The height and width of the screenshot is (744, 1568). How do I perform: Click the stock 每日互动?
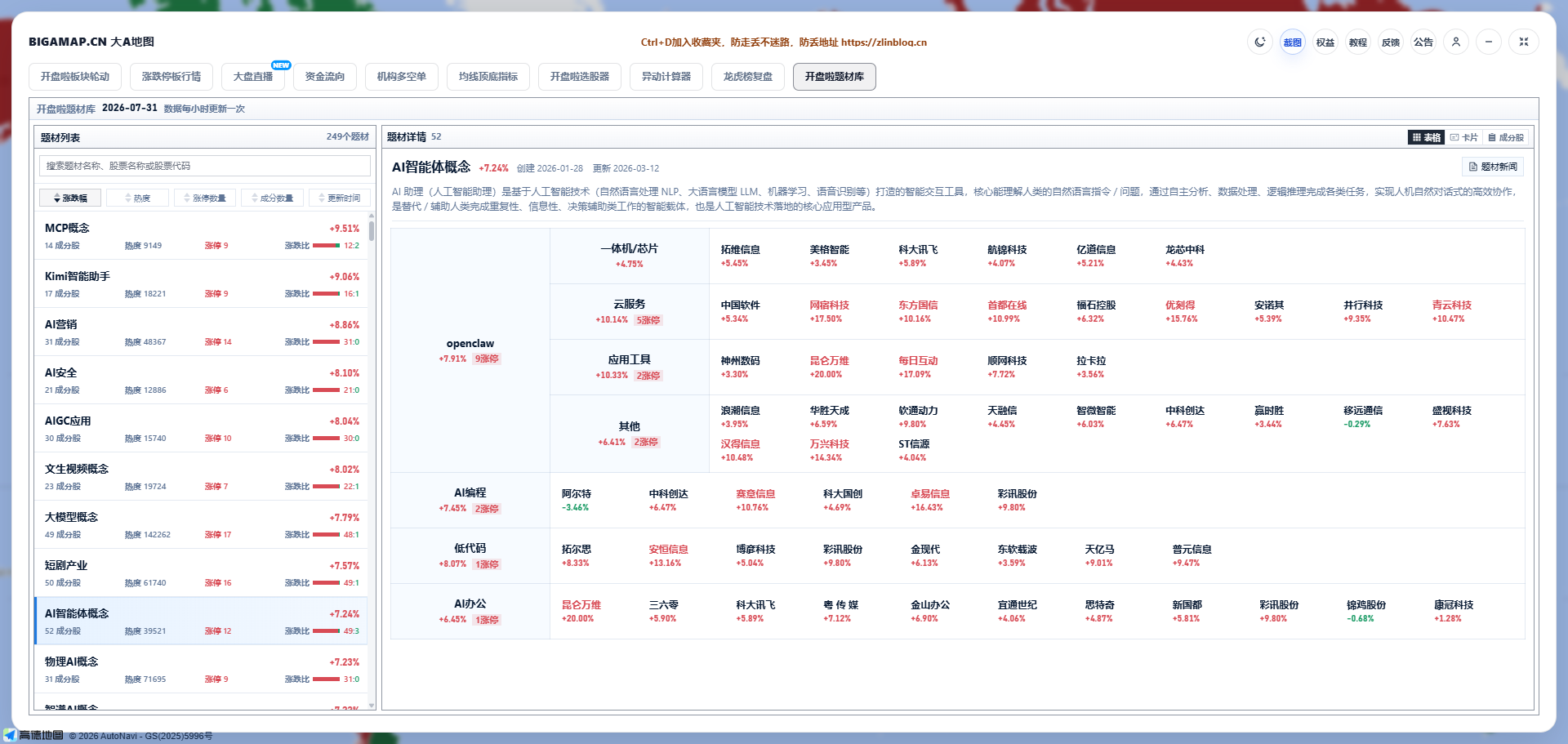(919, 367)
